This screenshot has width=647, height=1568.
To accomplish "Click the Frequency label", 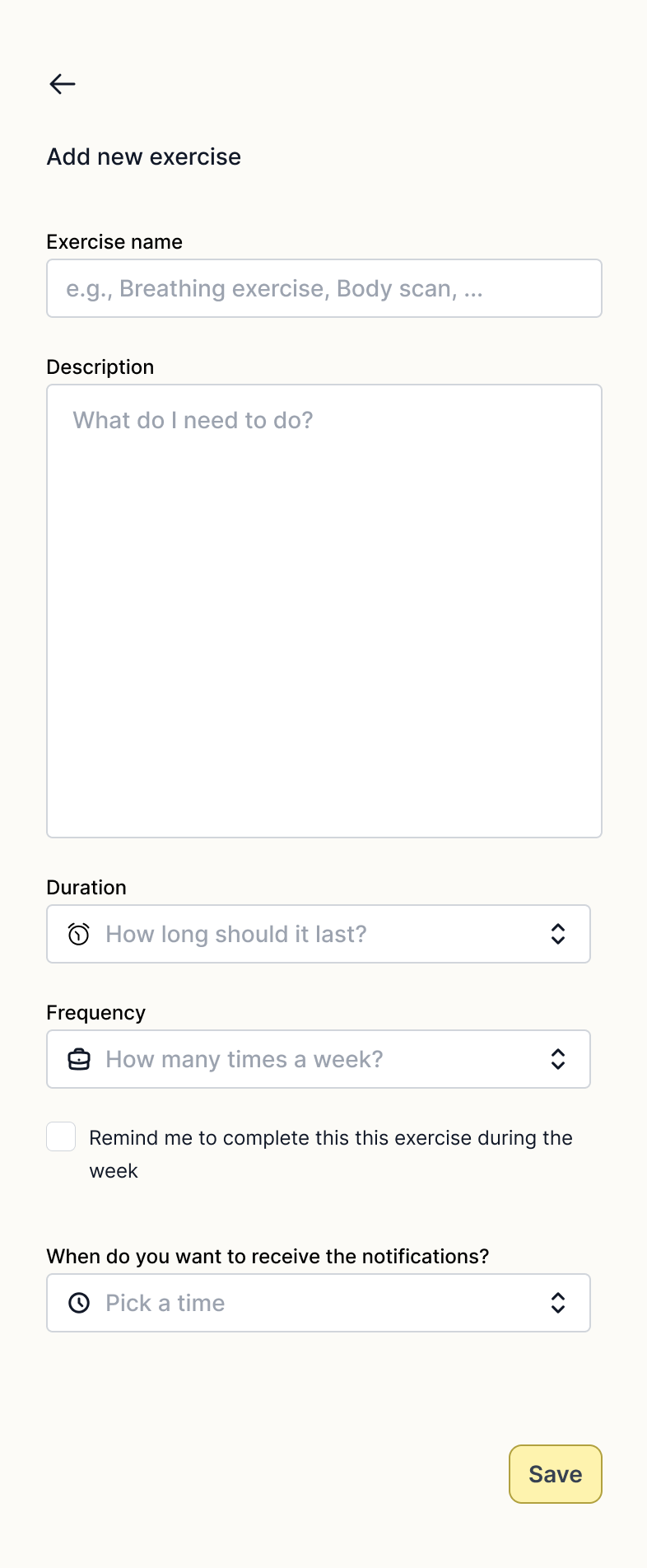I will (95, 1012).
